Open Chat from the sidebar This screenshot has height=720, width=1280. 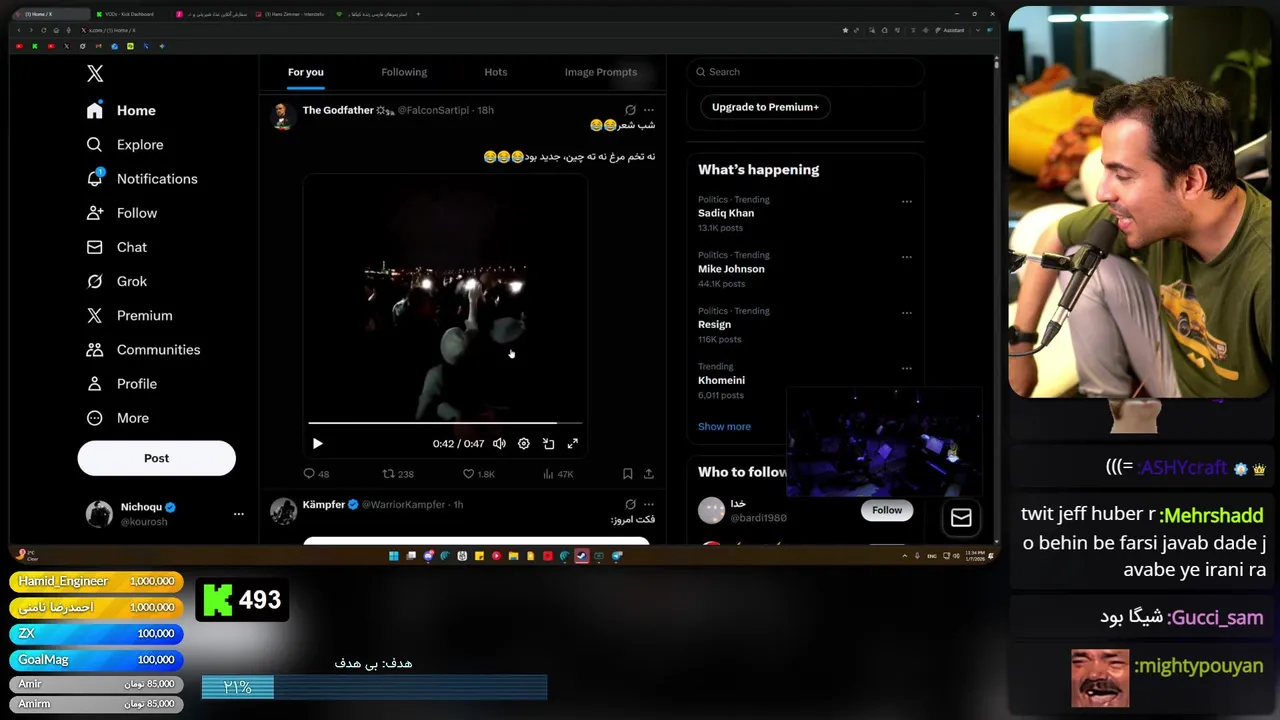coord(117,247)
